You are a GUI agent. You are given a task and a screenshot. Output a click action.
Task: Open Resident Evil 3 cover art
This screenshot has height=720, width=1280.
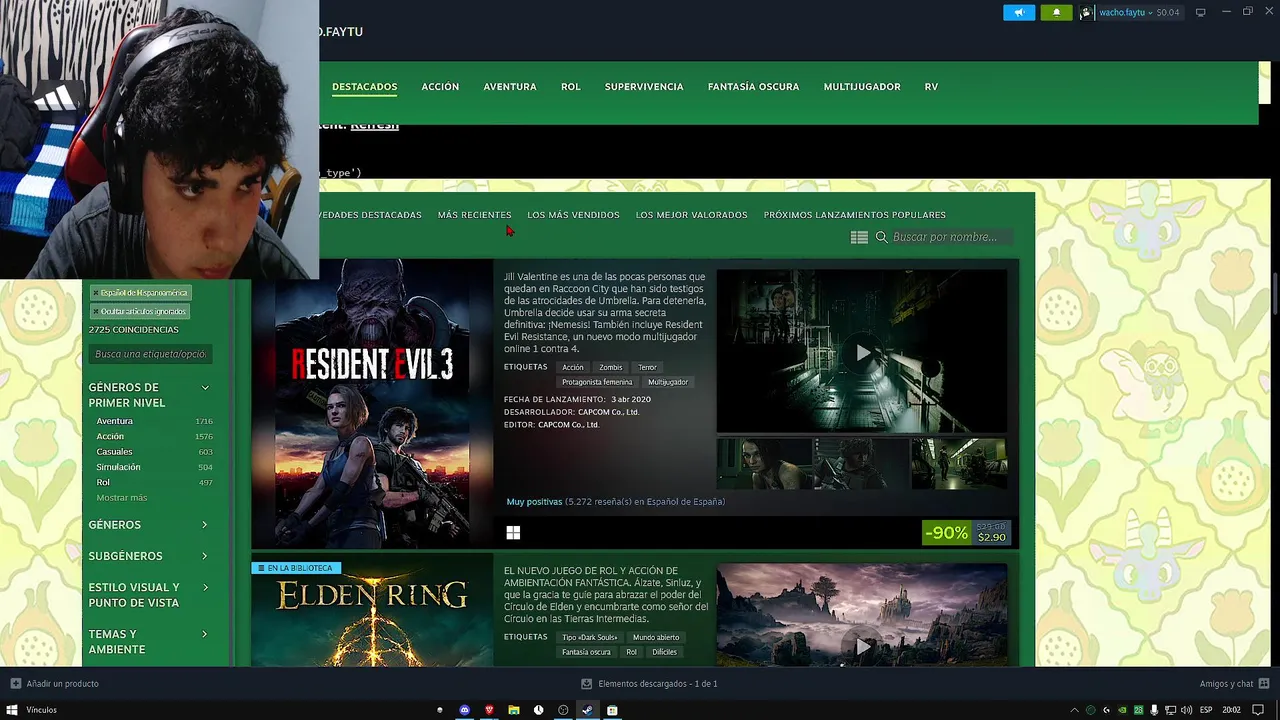[x=372, y=404]
